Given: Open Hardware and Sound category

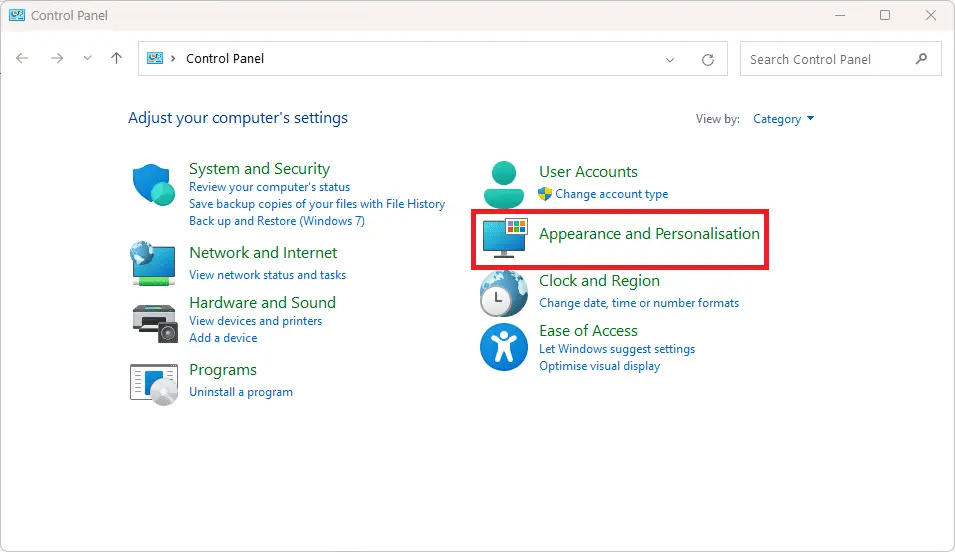Looking at the screenshot, I should pyautogui.click(x=263, y=303).
